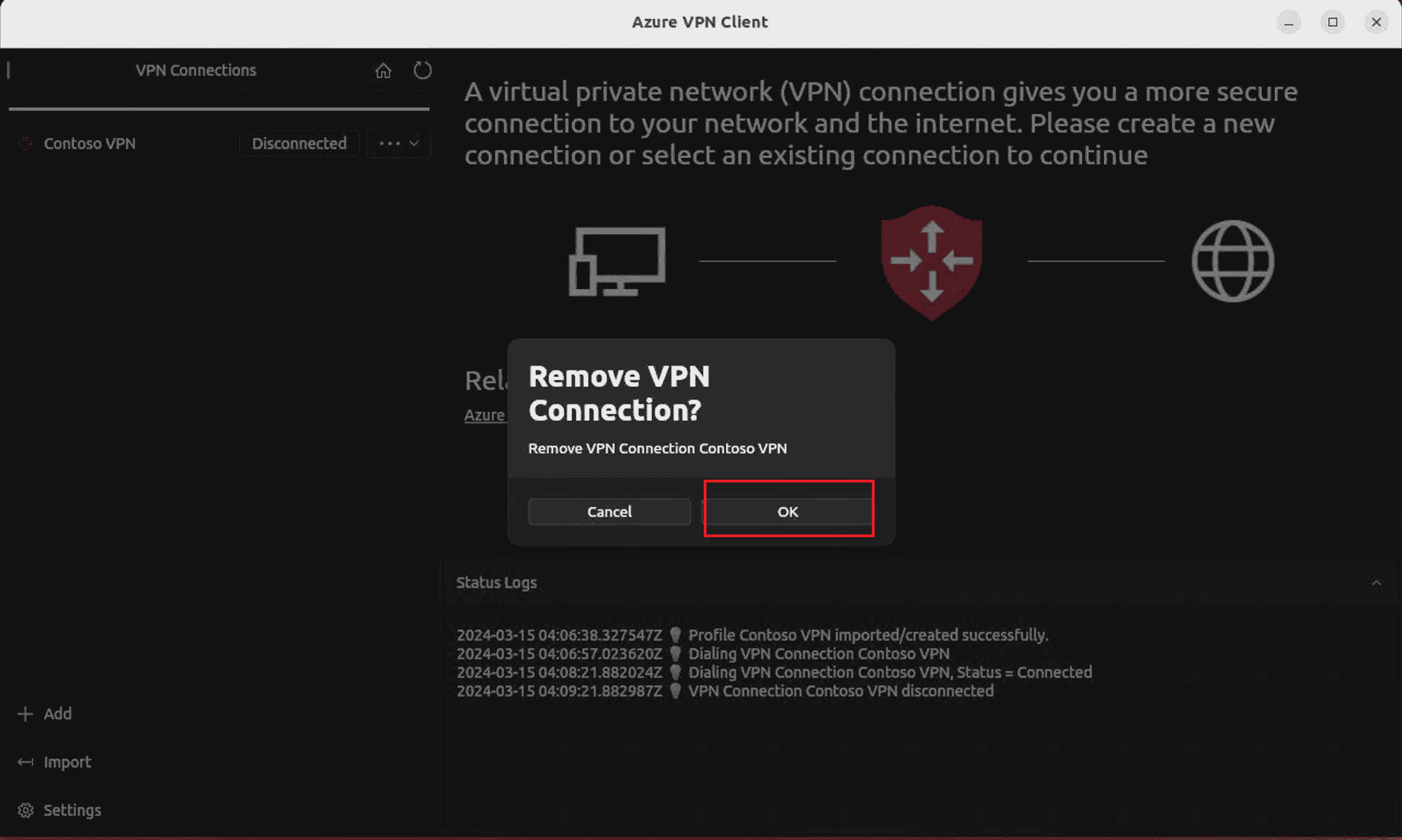
Task: Click the plus icon next to Add
Action: click(x=25, y=714)
